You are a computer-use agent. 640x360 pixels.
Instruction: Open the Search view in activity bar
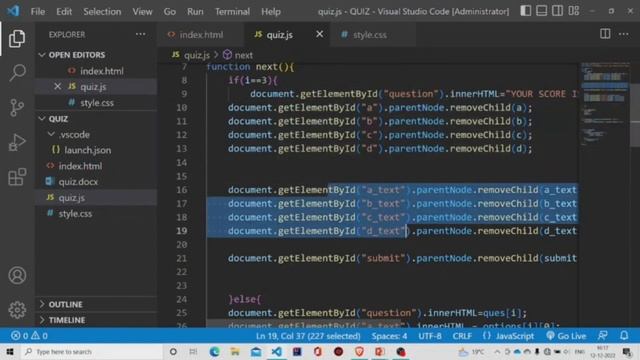(x=17, y=73)
